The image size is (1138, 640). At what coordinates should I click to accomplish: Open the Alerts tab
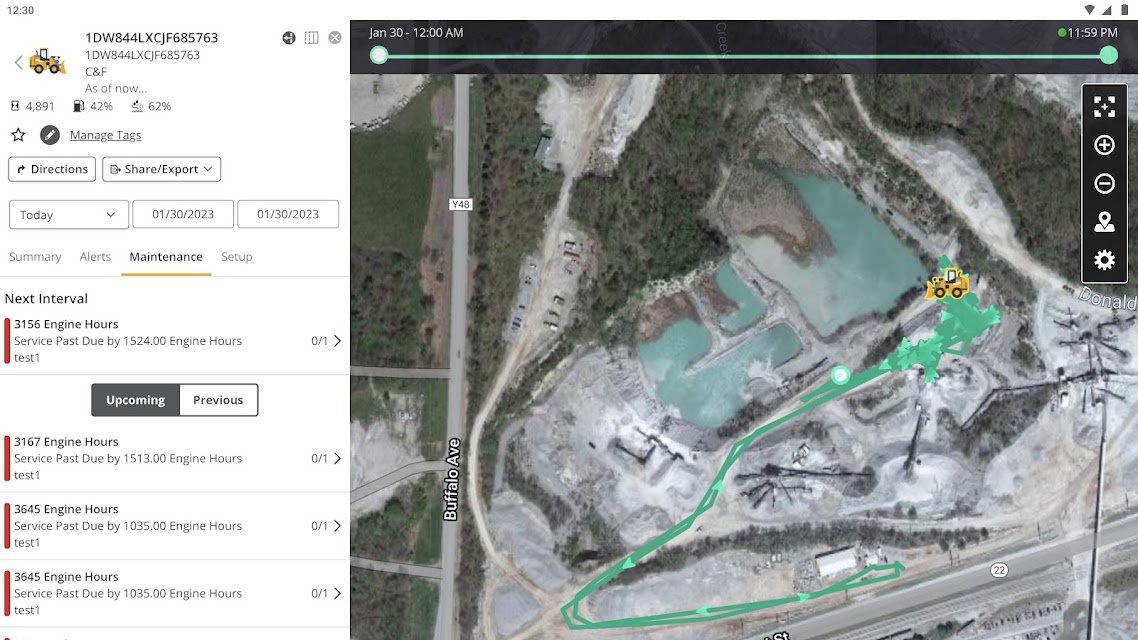[x=95, y=257]
